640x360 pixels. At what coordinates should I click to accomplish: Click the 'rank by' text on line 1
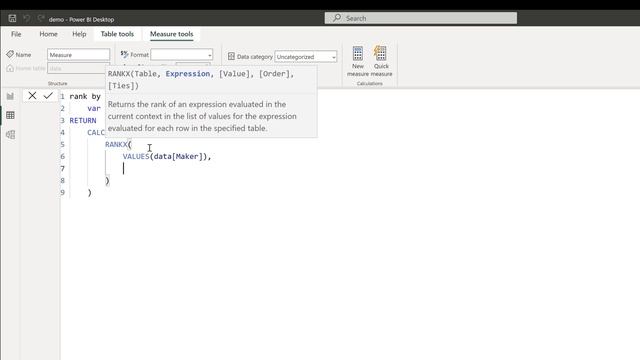pos(85,96)
